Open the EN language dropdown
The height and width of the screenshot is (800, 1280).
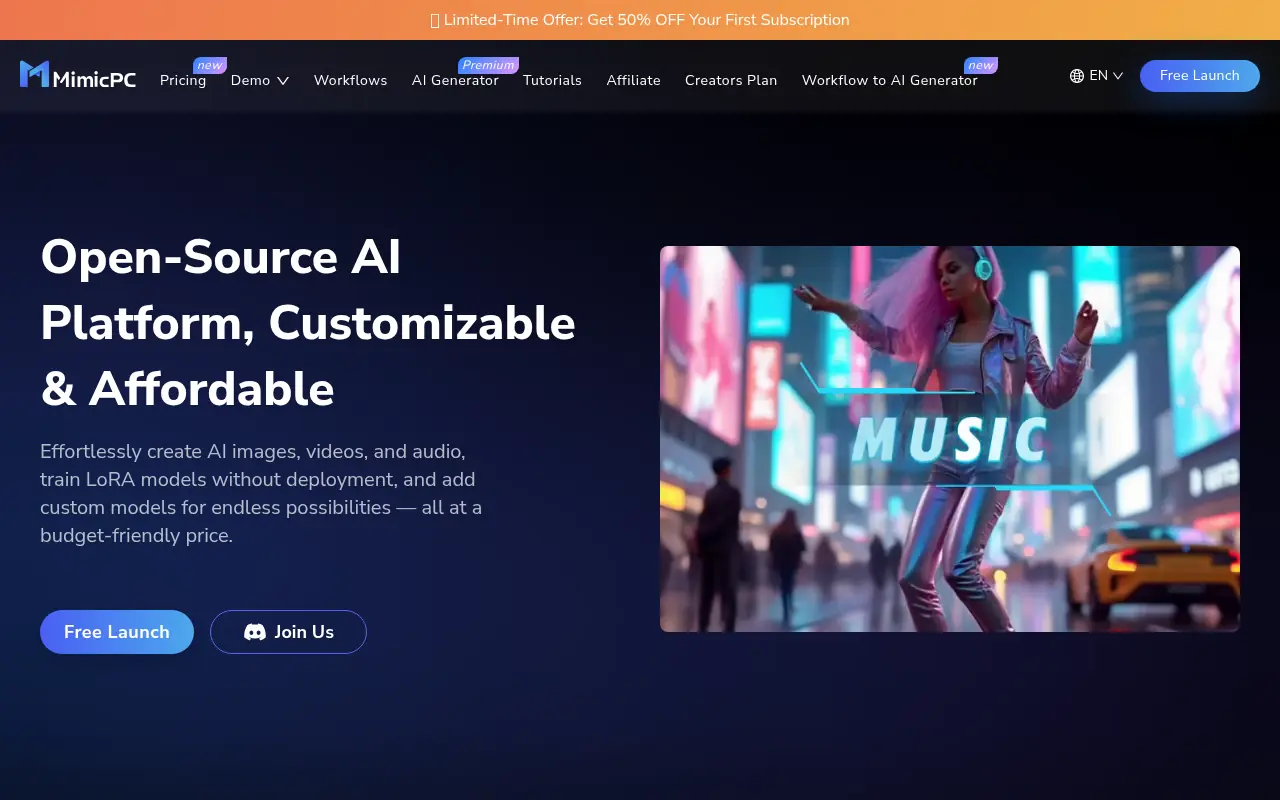click(x=1097, y=75)
